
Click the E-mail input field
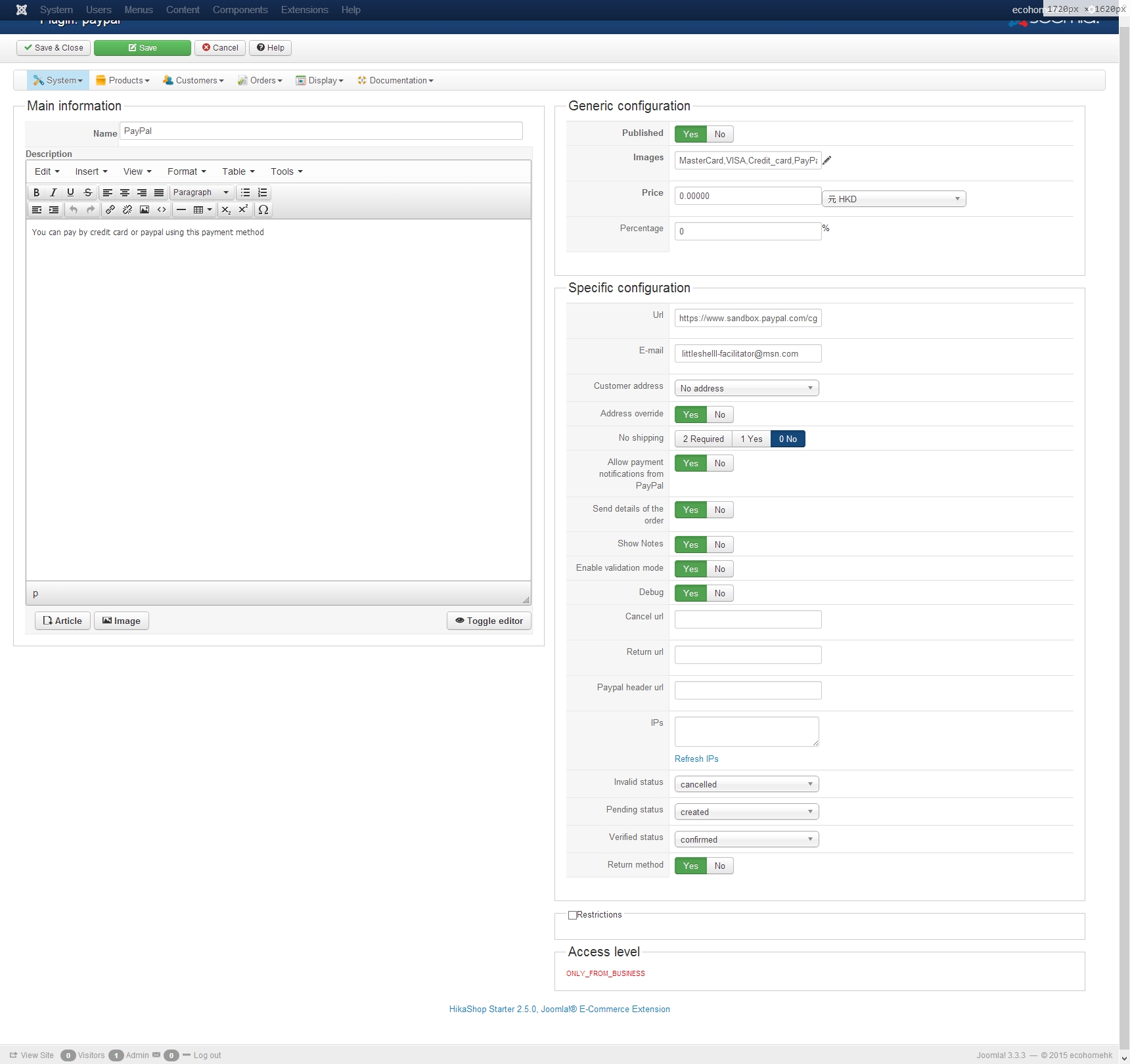[x=748, y=353]
